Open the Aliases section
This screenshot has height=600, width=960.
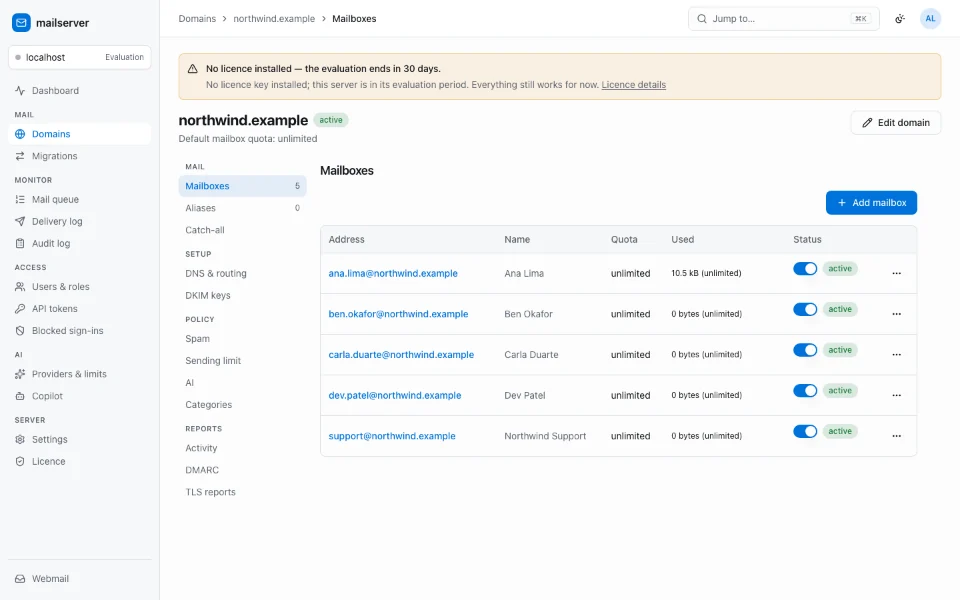(242, 208)
